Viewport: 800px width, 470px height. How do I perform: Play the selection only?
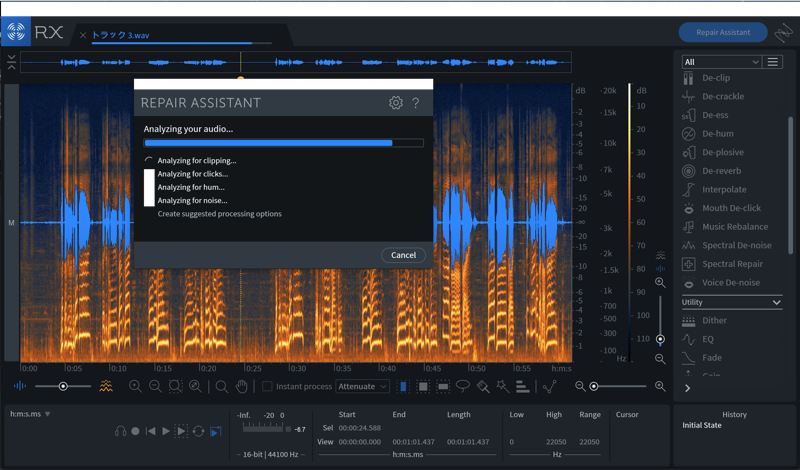pyautogui.click(x=181, y=432)
